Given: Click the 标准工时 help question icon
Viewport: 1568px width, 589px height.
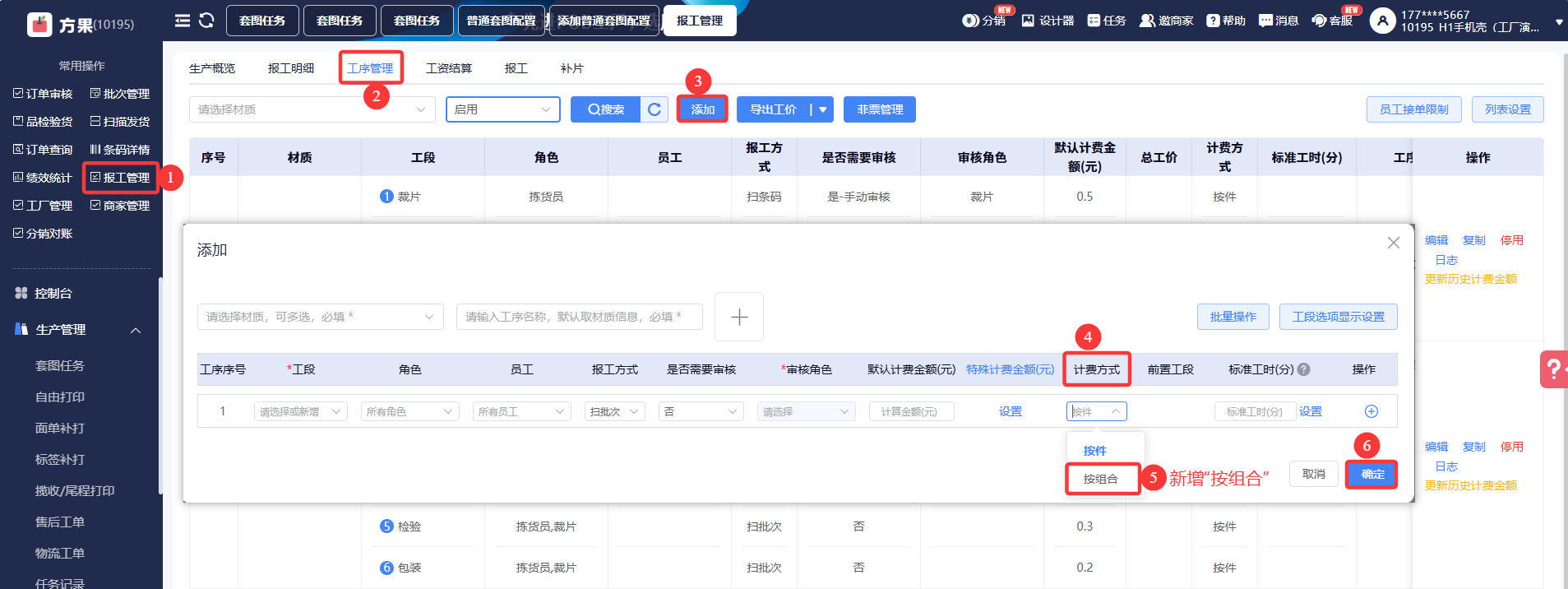Looking at the screenshot, I should [x=1303, y=369].
